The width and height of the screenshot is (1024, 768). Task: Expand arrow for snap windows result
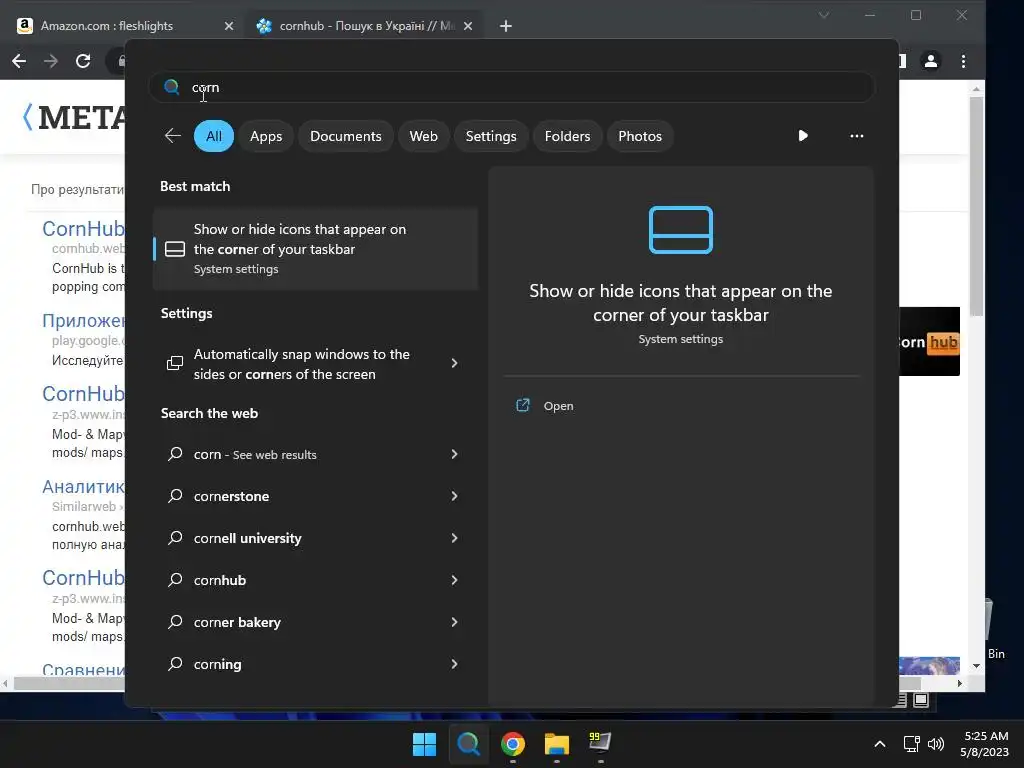click(x=455, y=363)
